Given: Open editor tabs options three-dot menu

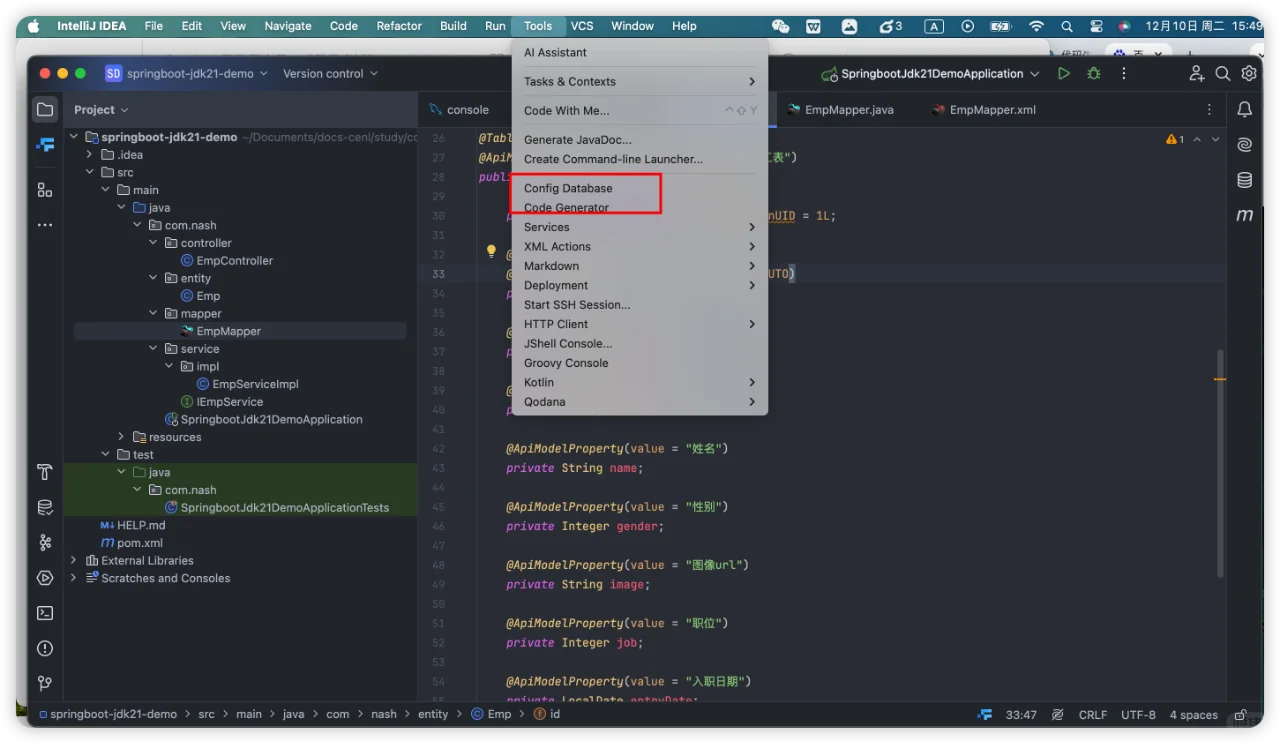Looking at the screenshot, I should coord(1209,110).
